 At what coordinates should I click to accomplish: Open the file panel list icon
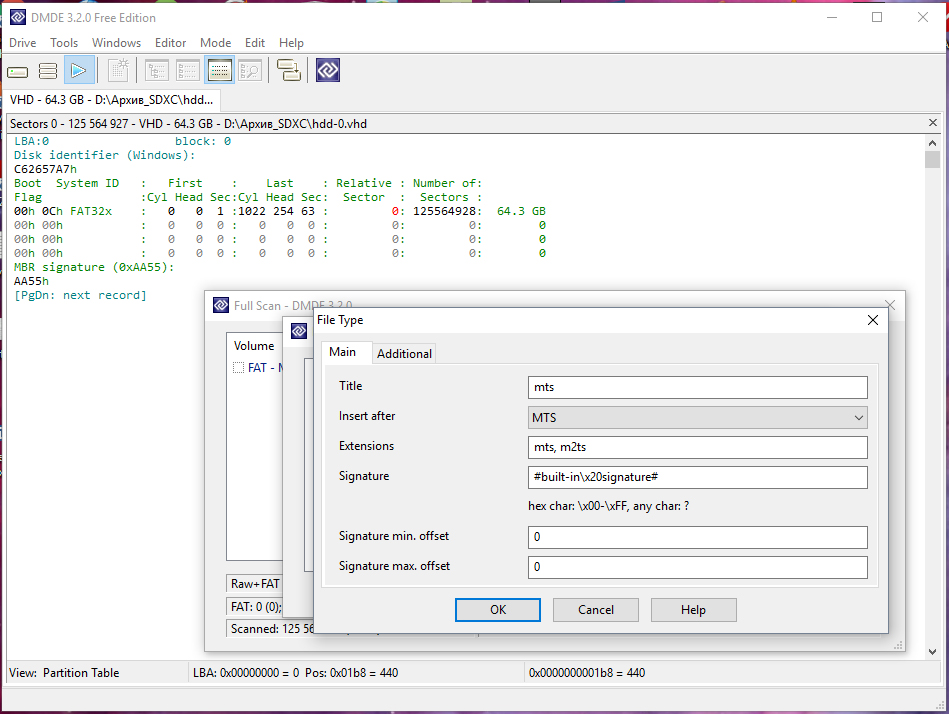188,71
